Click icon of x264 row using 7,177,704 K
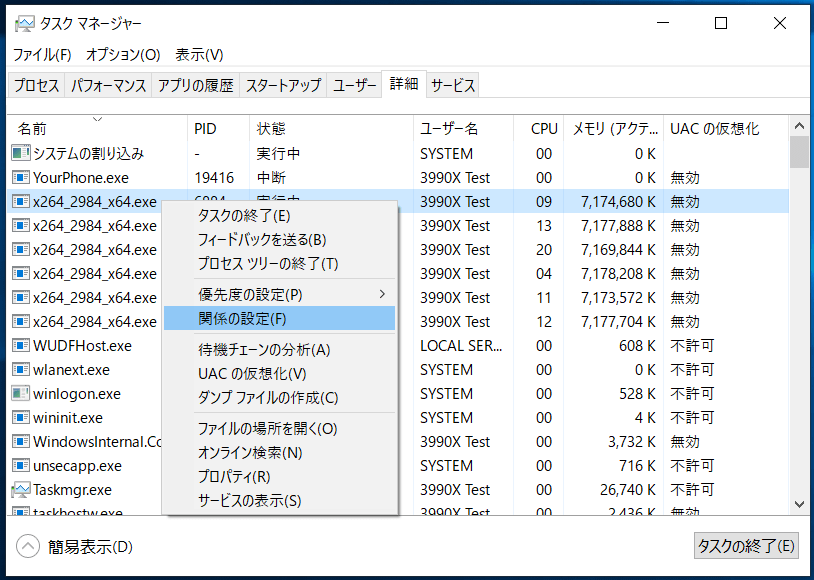Screen dimensions: 814x580 point(20,321)
